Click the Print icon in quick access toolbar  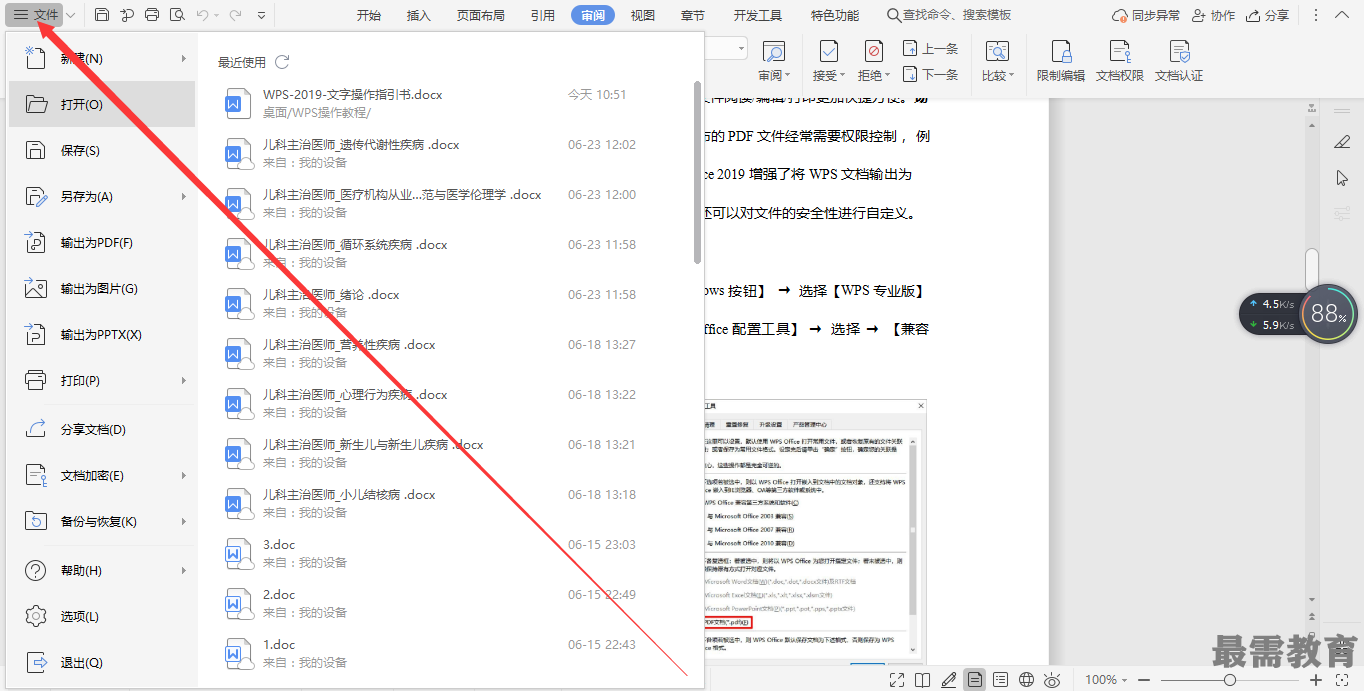tap(152, 15)
